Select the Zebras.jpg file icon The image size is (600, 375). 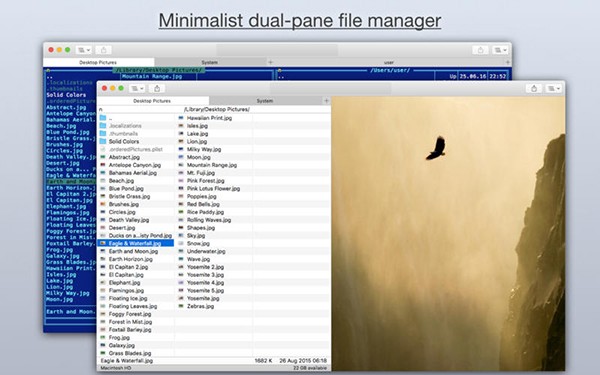(x=181, y=306)
